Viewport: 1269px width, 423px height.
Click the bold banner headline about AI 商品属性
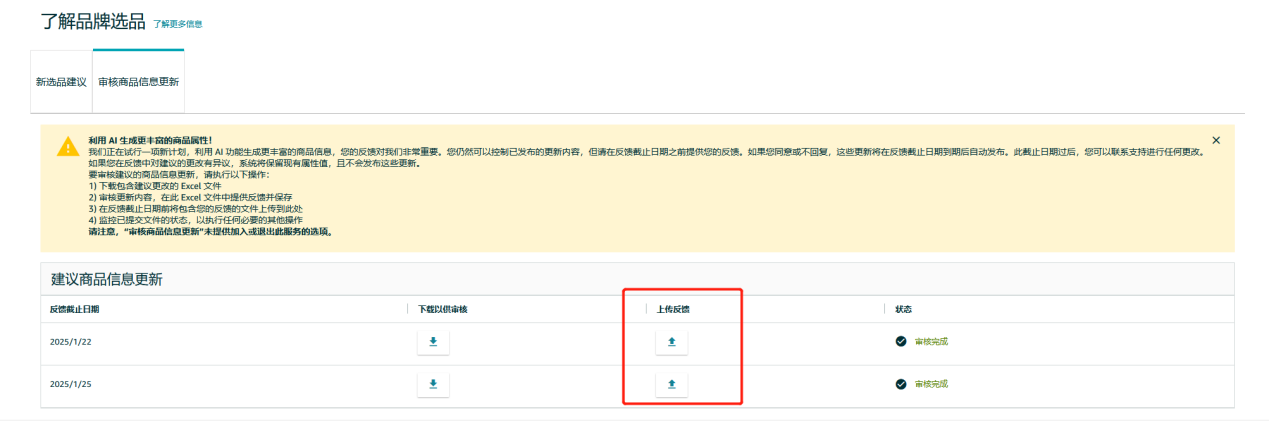point(150,141)
